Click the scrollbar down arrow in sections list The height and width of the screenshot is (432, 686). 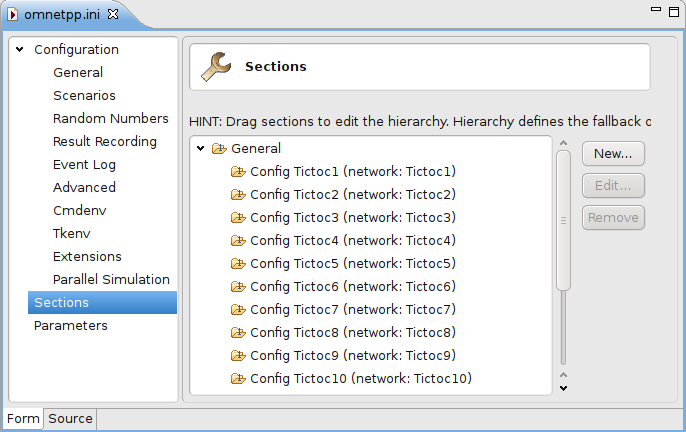pos(564,388)
